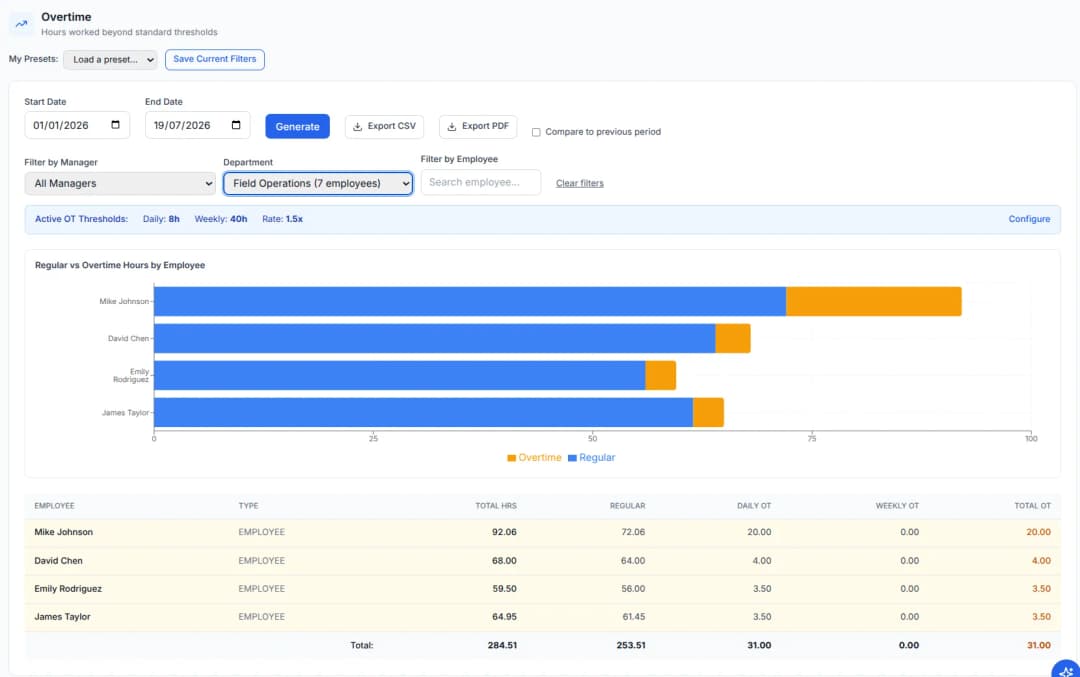Click the 59.50 total hours cell
The image size is (1080, 677).
[504, 589]
